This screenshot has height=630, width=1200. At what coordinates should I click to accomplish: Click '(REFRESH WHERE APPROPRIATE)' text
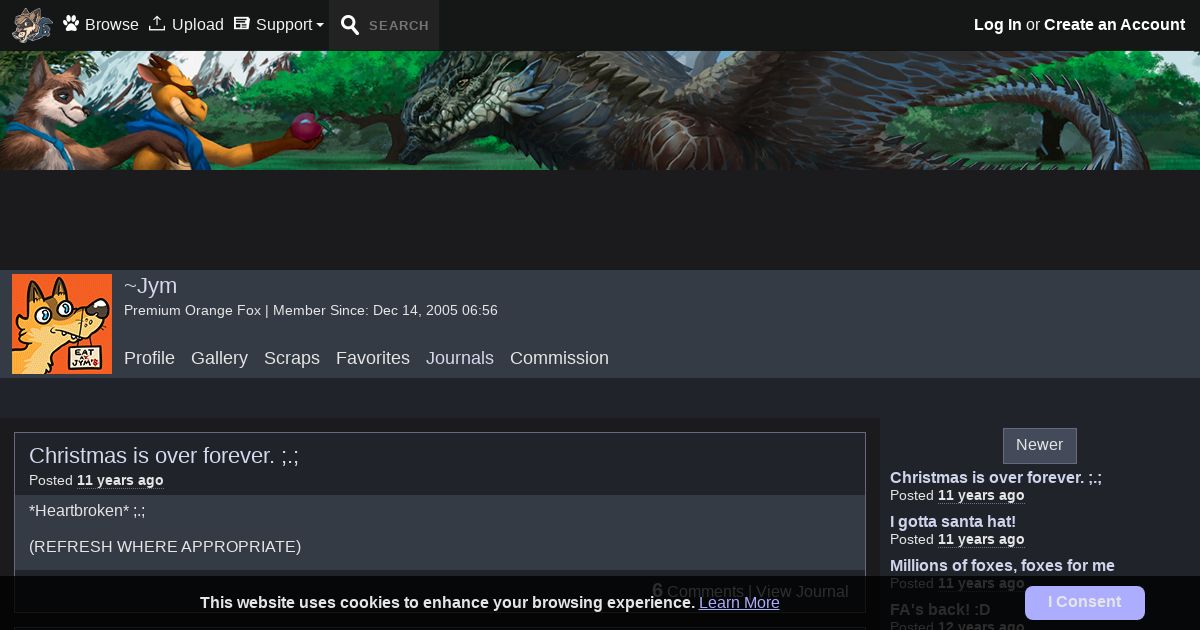[165, 547]
